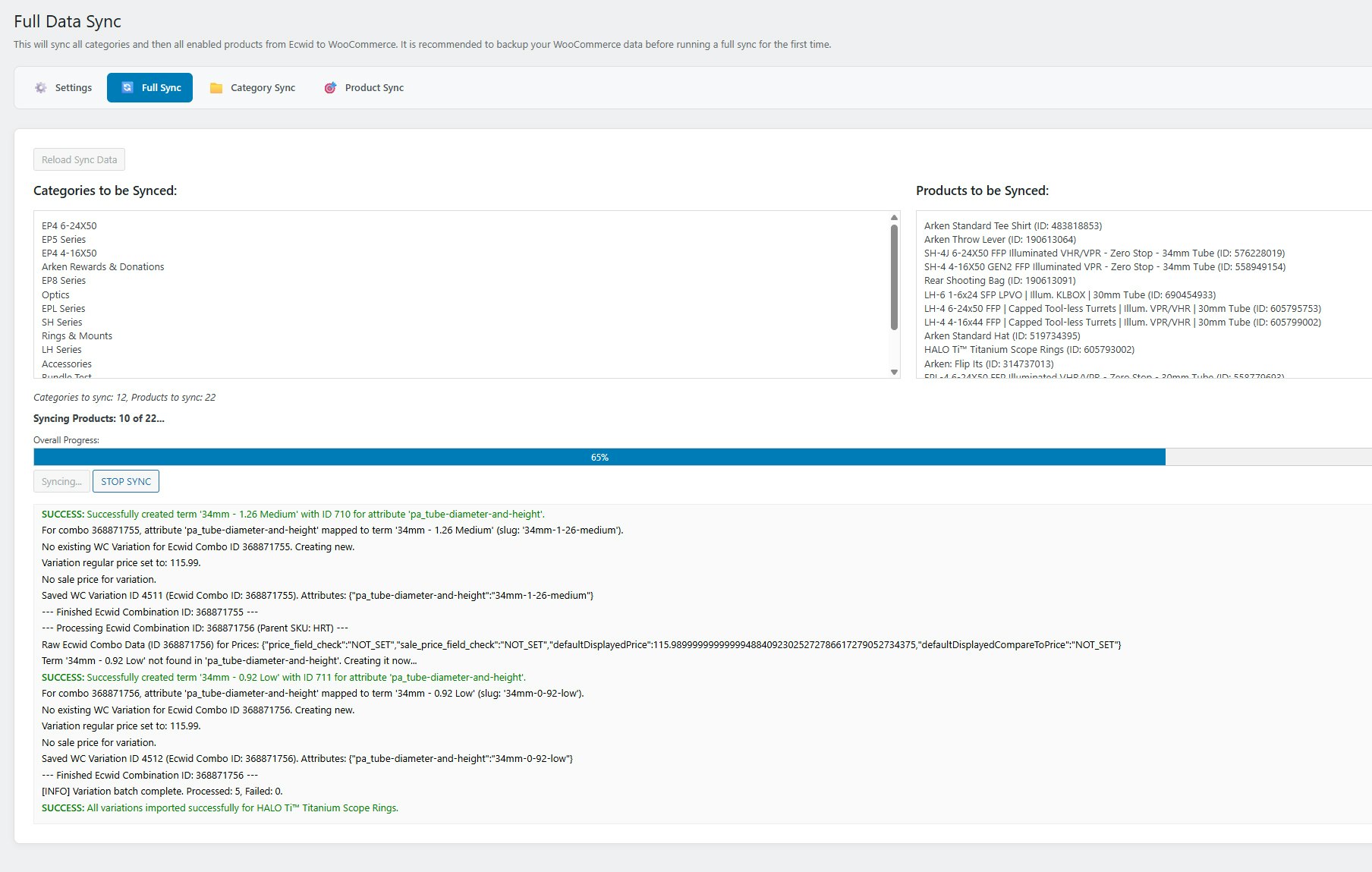Go to the Product Sync tab
1372x872 pixels.
tap(363, 87)
